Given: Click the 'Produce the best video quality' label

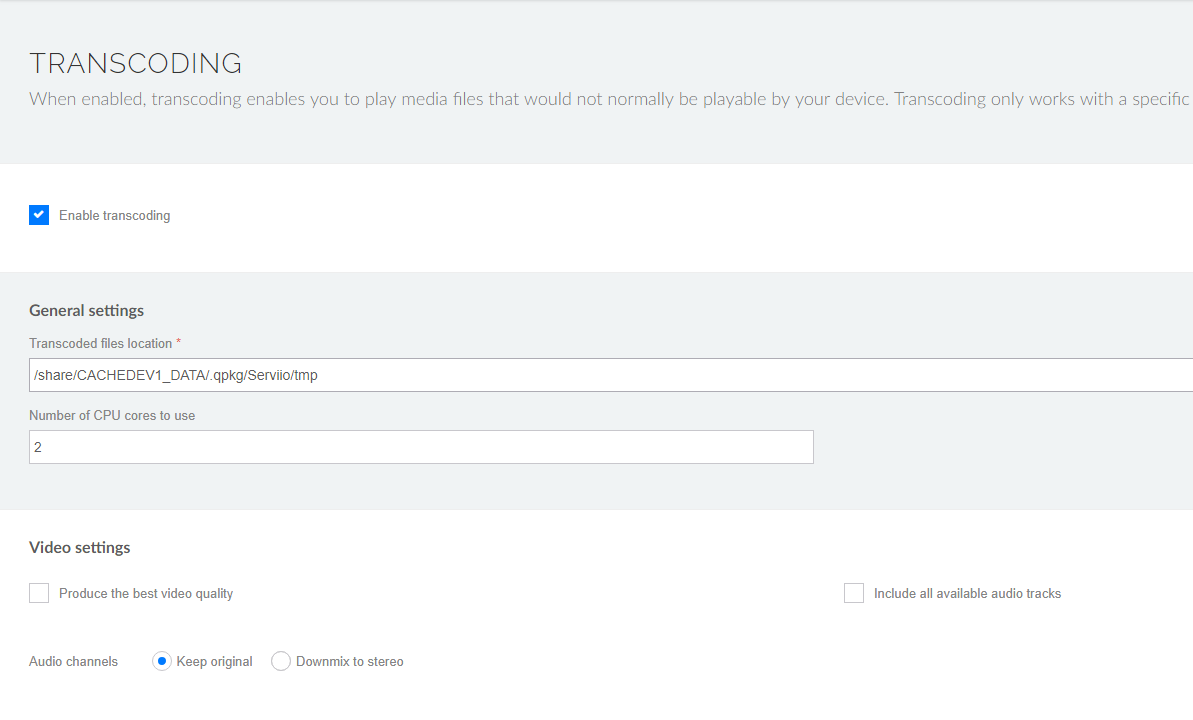Looking at the screenshot, I should point(146,593).
